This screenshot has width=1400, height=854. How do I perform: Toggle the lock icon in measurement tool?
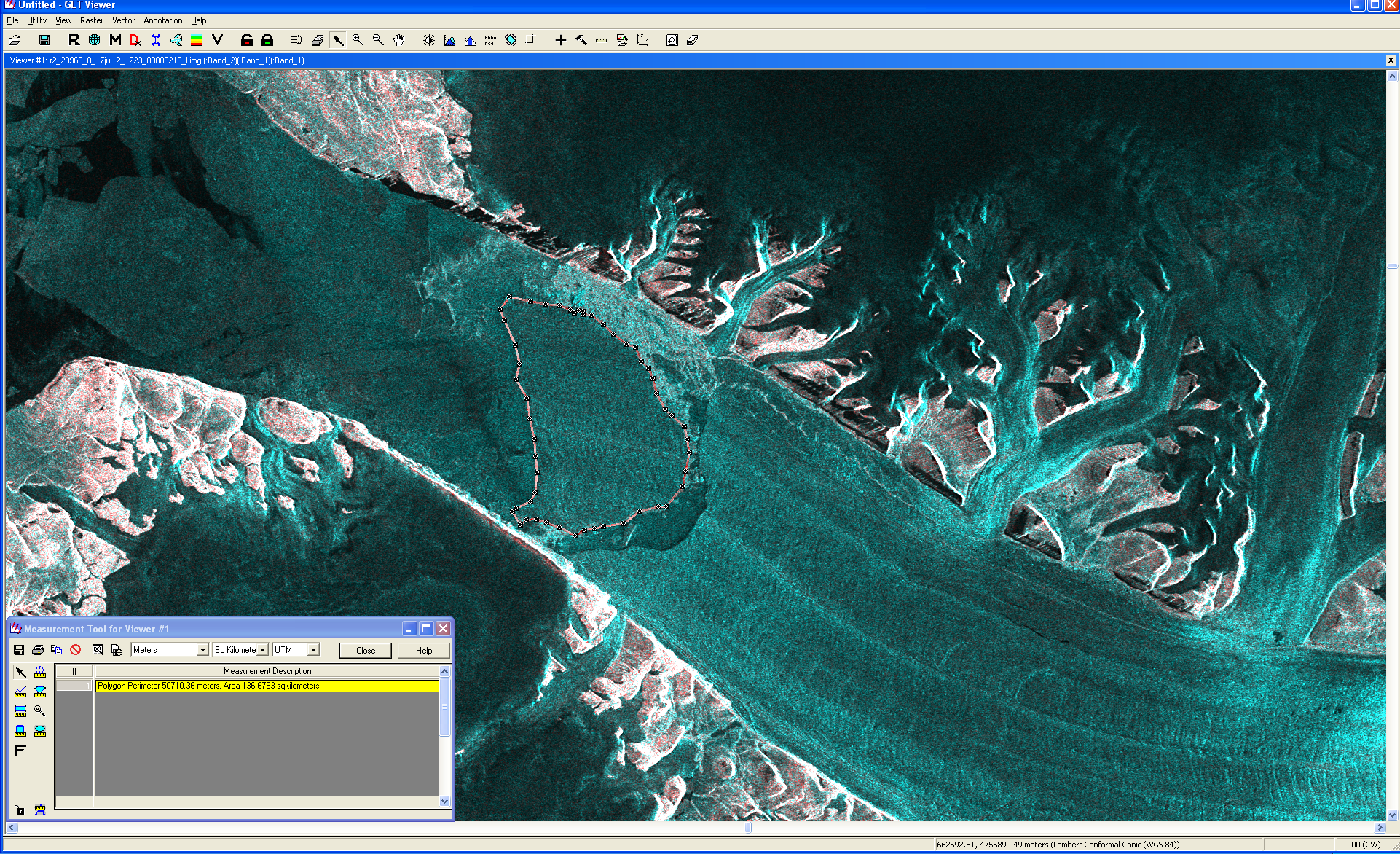tap(20, 810)
